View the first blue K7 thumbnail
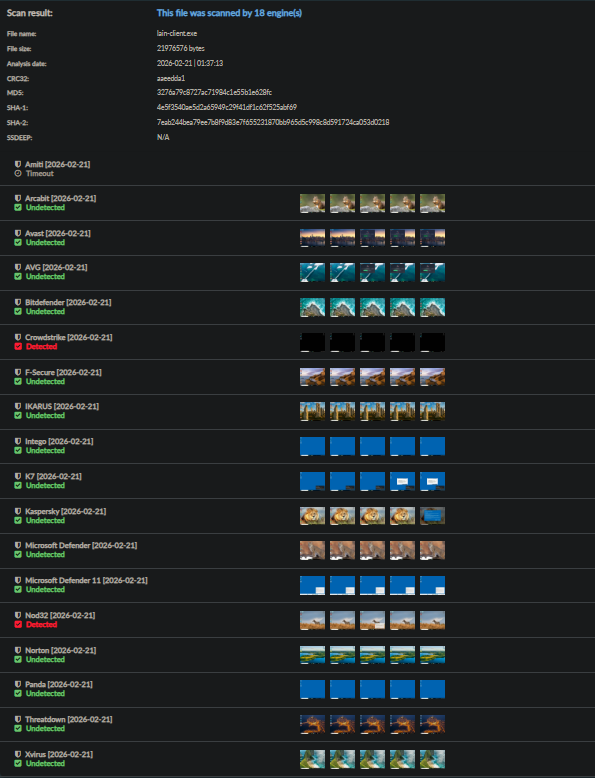This screenshot has height=778, width=595. [313, 481]
